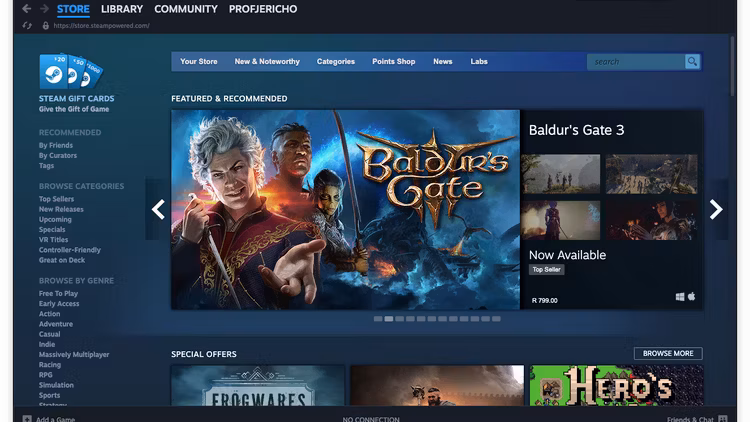This screenshot has height=422, width=750.
Task: Click the Add a Game label
Action: (x=55, y=419)
